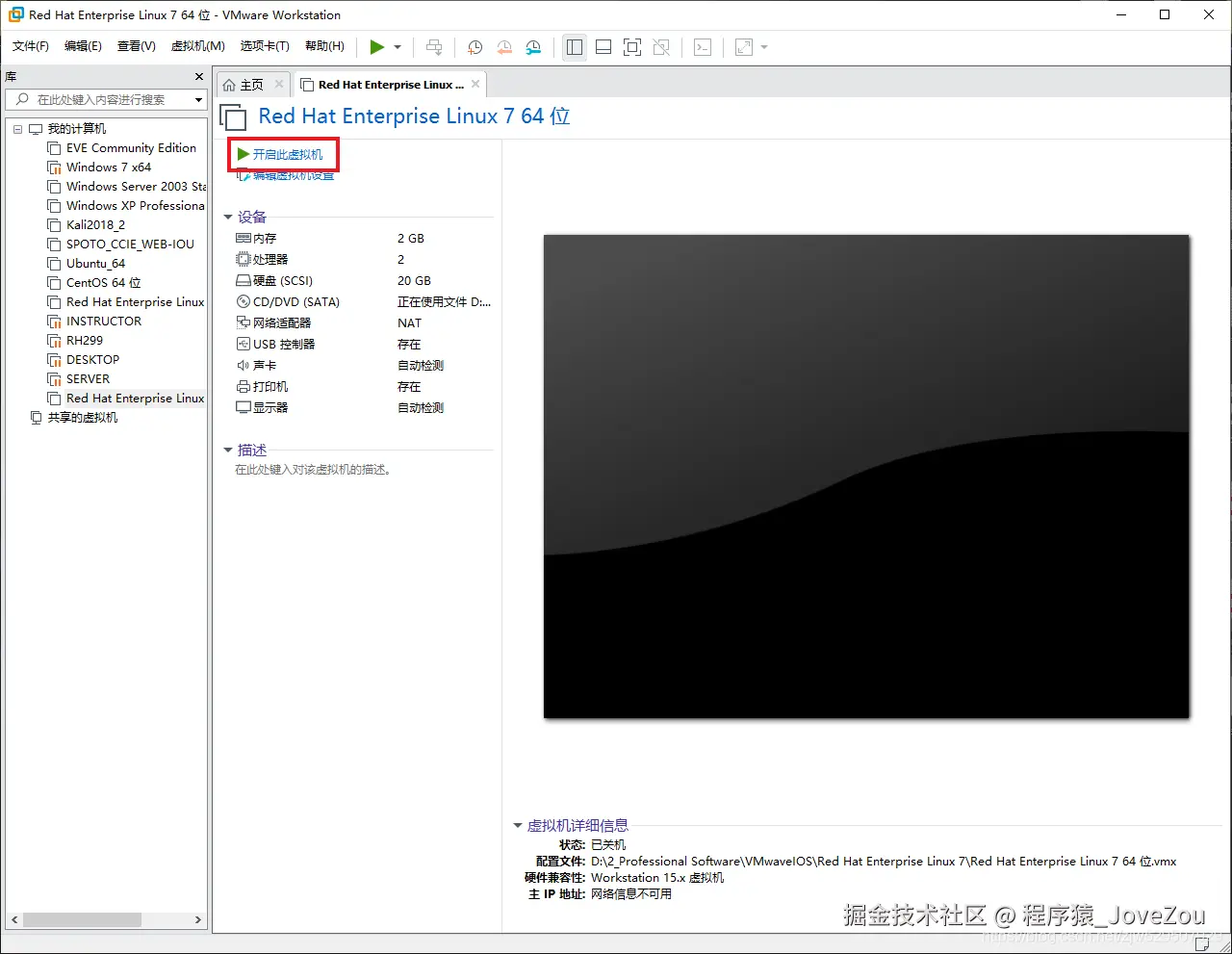Select RH299 virtual machine
The width and height of the screenshot is (1232, 954).
pos(85,341)
